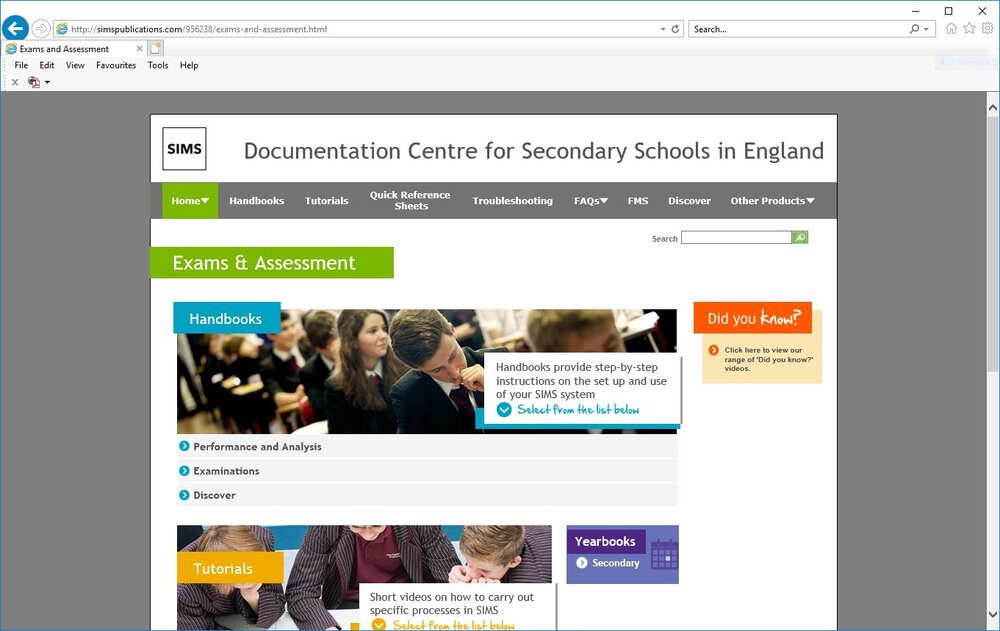The width and height of the screenshot is (1000, 631).
Task: Click the refresh icon in address bar
Action: pyautogui.click(x=675, y=29)
